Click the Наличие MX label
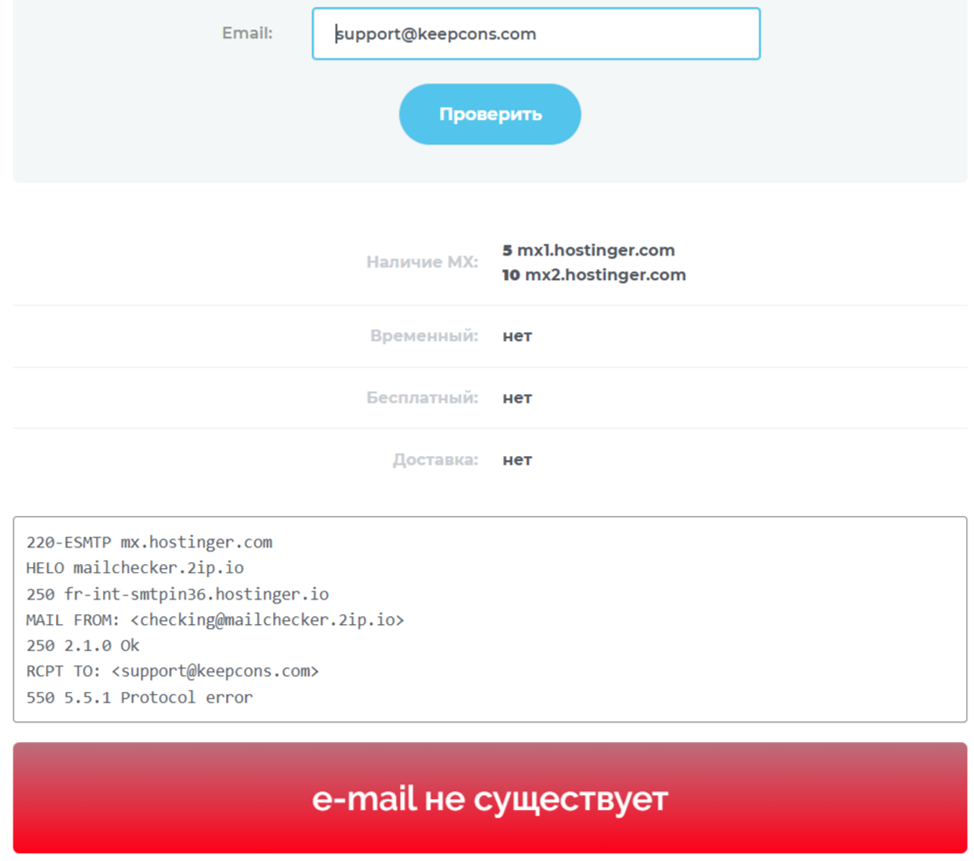The width and height of the screenshot is (974, 861). click(x=422, y=262)
